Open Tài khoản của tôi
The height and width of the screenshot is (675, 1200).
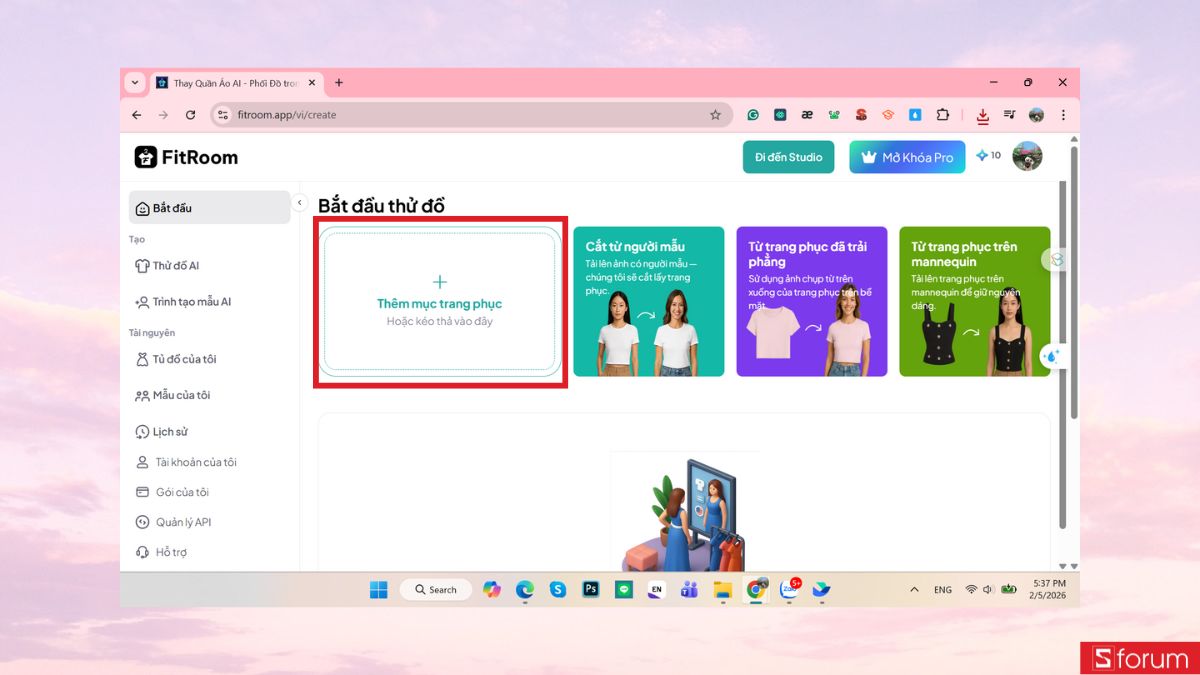[186, 462]
